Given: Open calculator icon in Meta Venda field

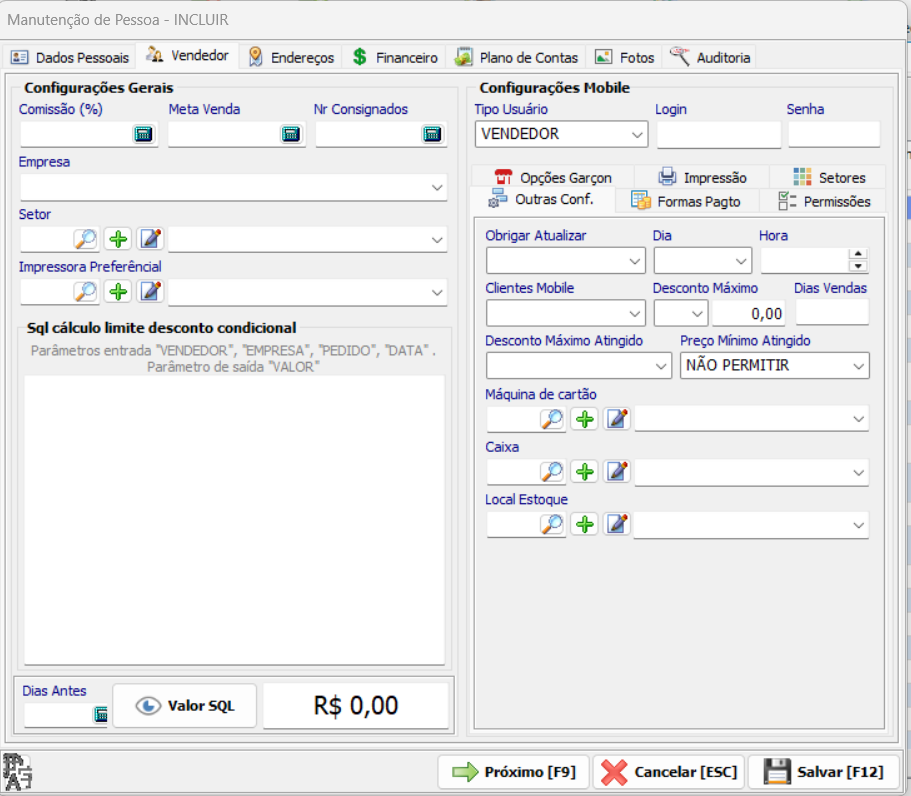Looking at the screenshot, I should [290, 134].
